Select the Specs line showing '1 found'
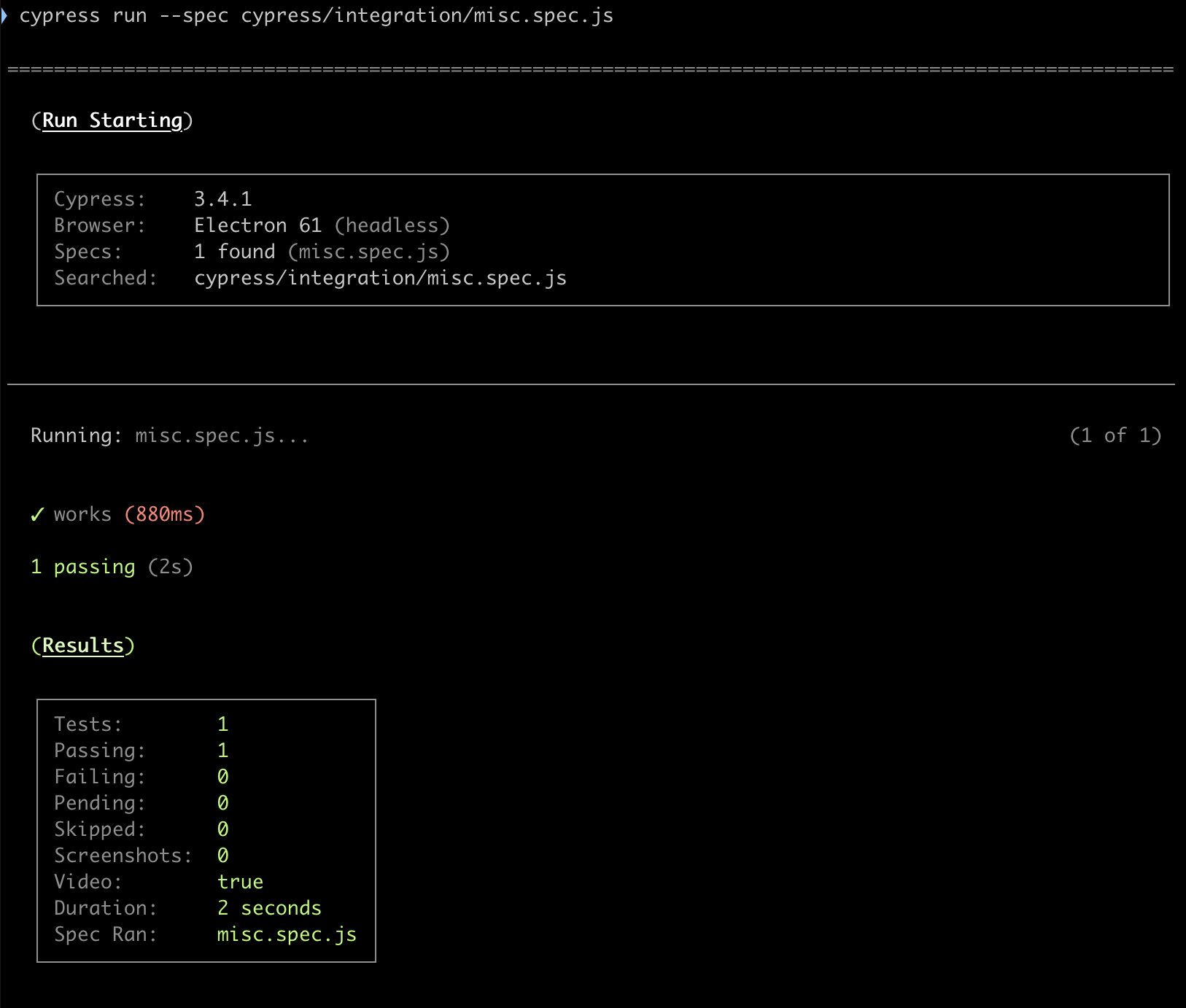 click(x=321, y=251)
